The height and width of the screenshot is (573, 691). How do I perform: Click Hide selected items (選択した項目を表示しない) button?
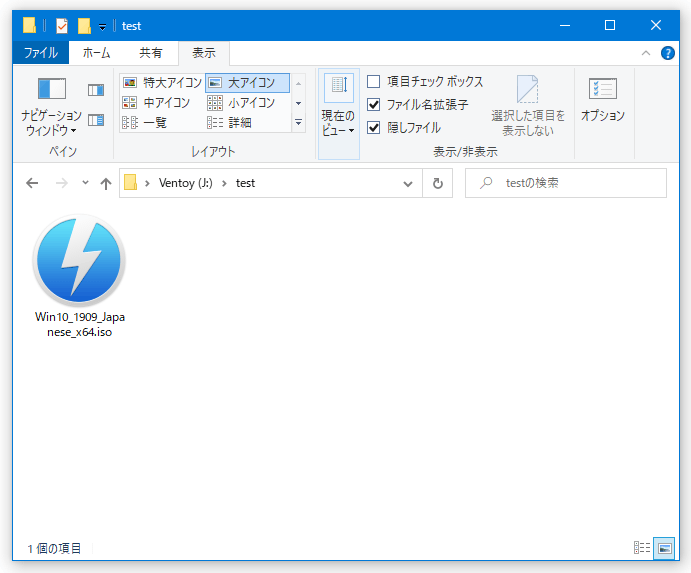click(528, 106)
